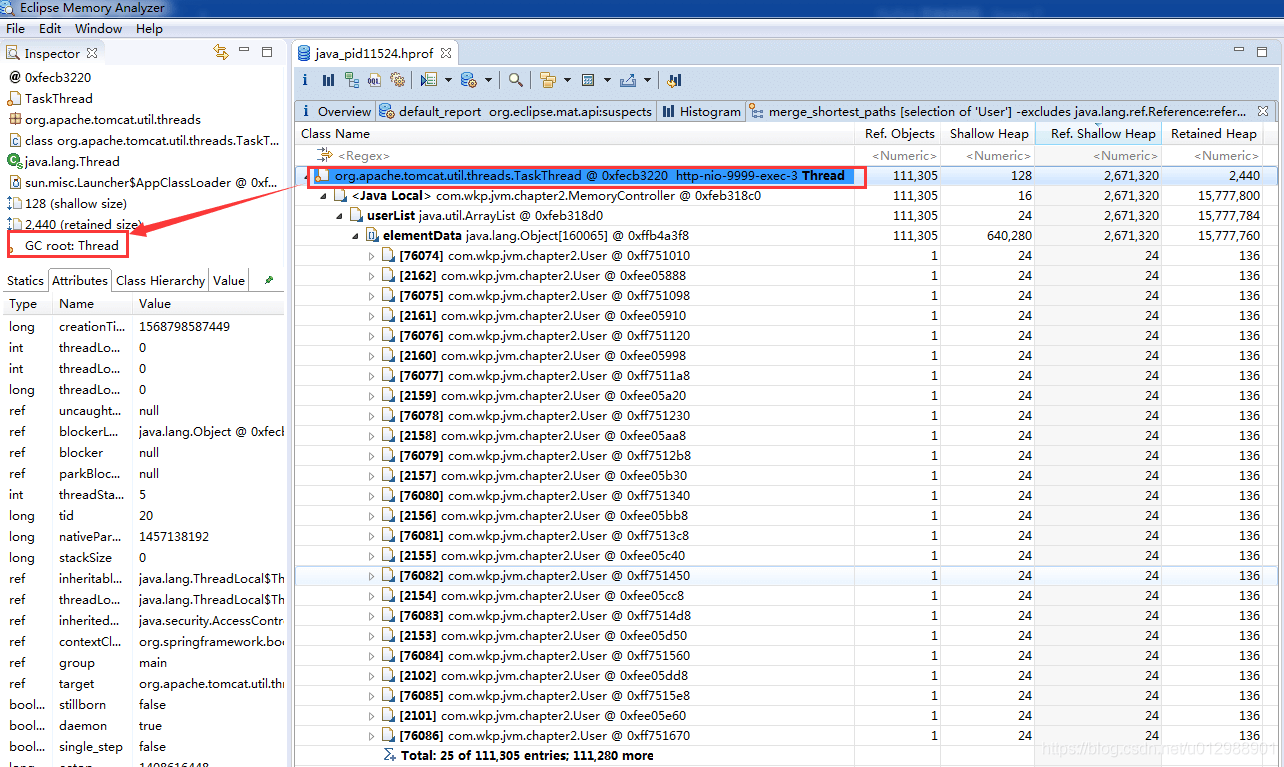
Task: Minimize the Inspector view
Action: pyautogui.click(x=244, y=51)
